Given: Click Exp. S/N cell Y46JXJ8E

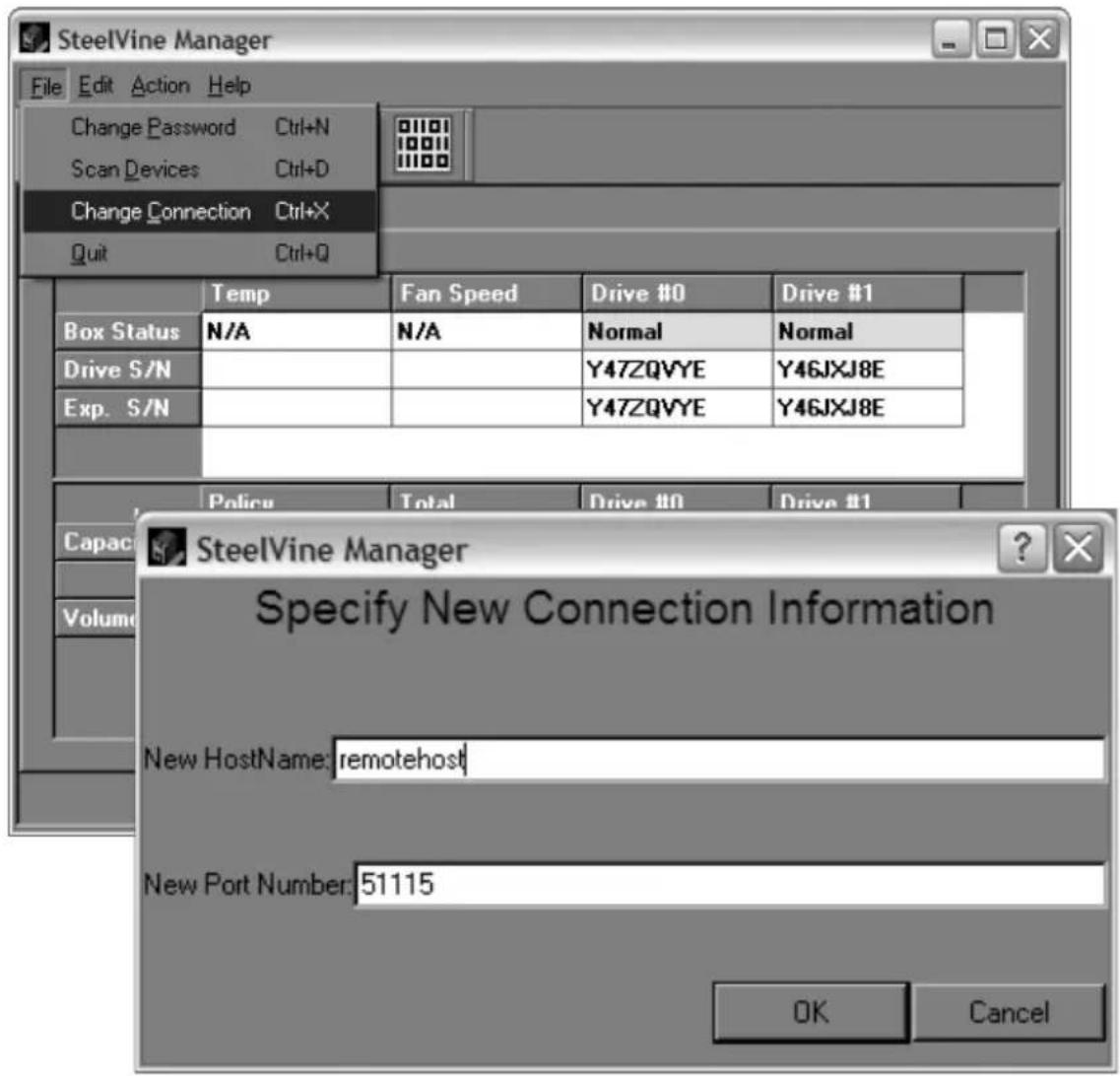Looking at the screenshot, I should [868, 408].
